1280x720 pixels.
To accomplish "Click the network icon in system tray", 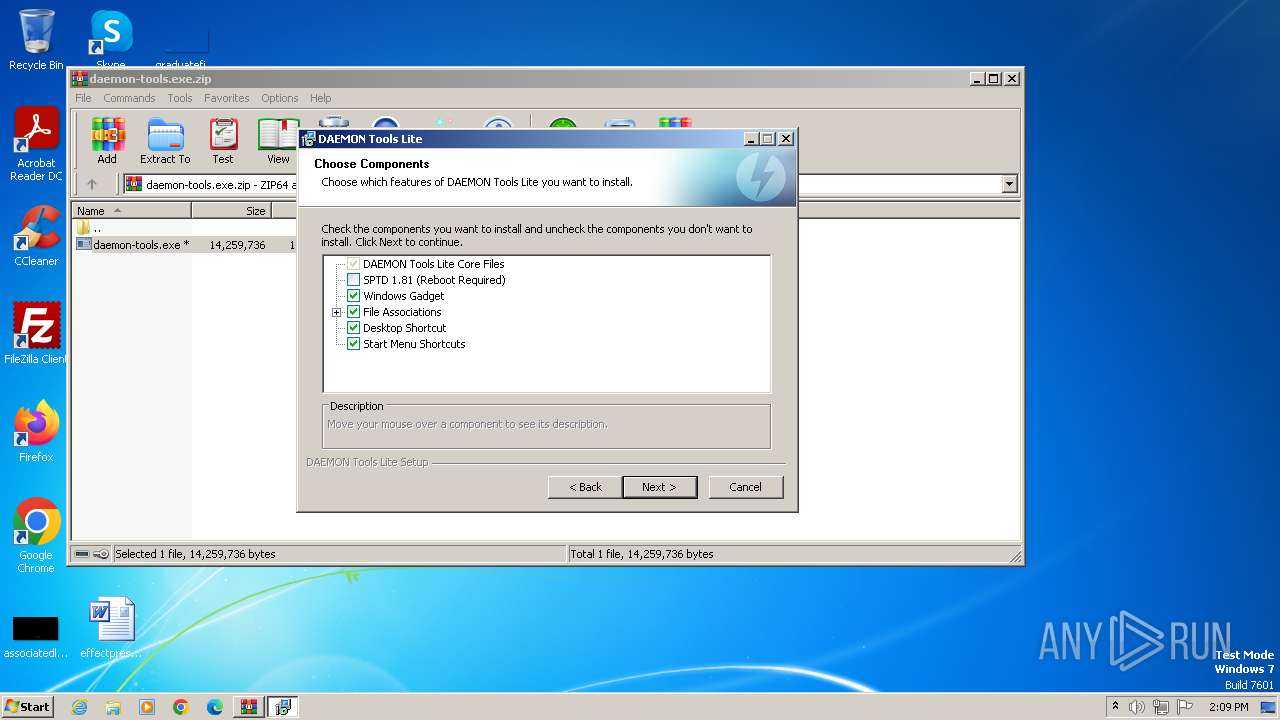I will coord(1161,707).
